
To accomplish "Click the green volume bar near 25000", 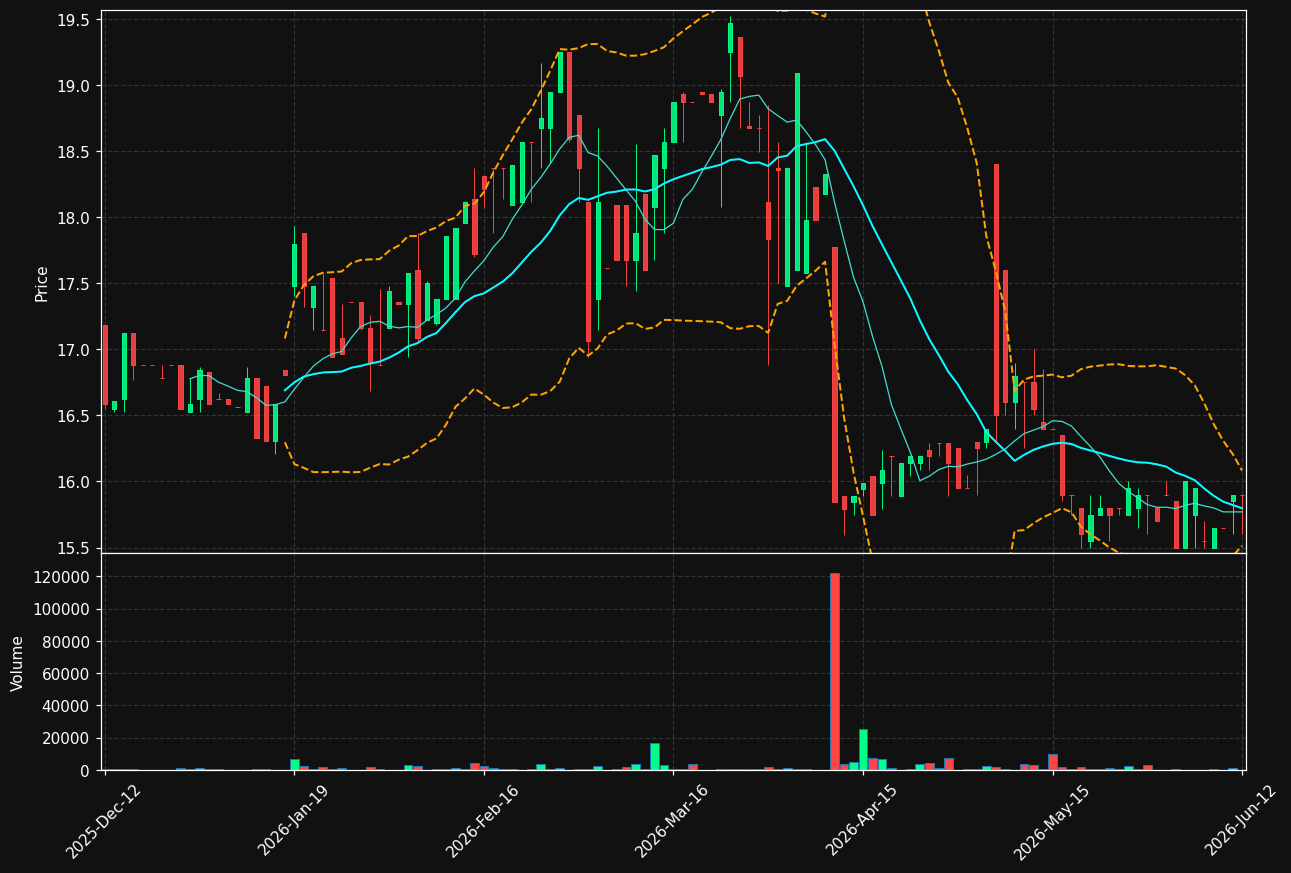I will pos(863,750).
